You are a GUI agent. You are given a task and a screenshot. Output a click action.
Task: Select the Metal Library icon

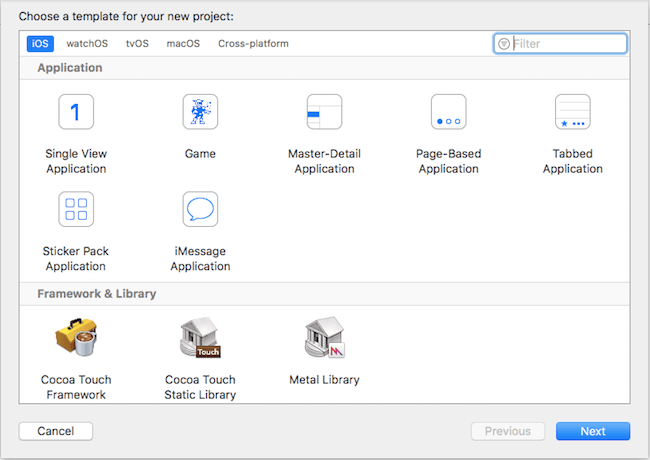(324, 339)
